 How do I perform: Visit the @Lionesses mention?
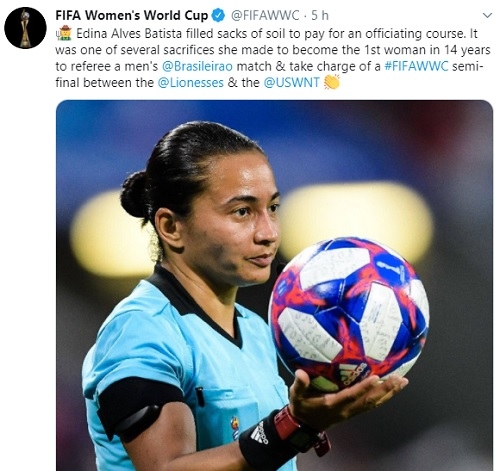pos(190,83)
